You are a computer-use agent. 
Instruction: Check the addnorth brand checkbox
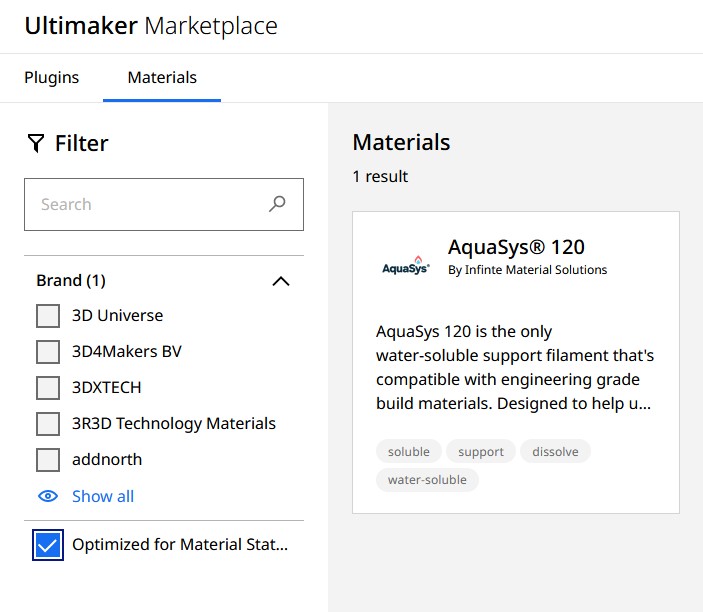(x=48, y=460)
